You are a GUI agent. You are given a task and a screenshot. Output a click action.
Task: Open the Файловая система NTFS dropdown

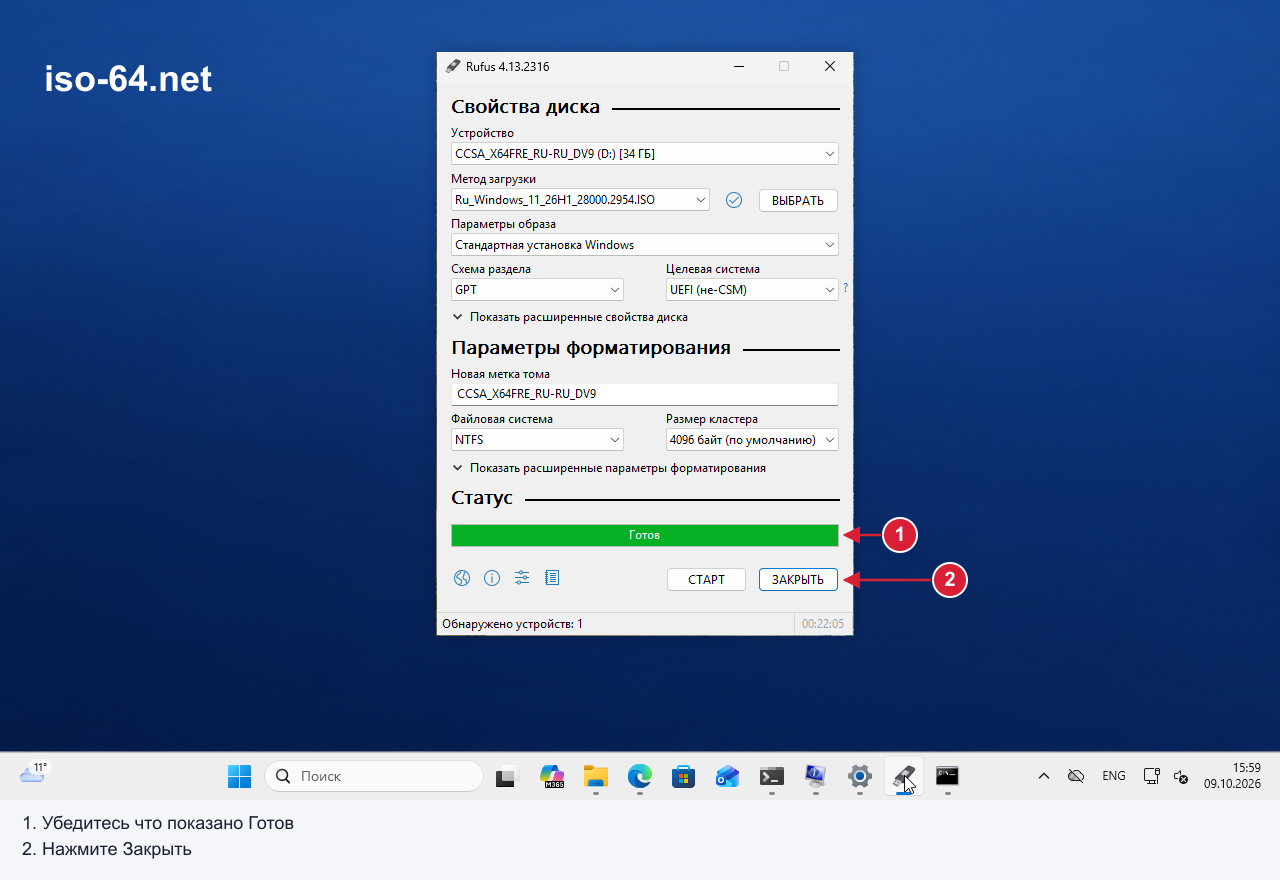[537, 440]
